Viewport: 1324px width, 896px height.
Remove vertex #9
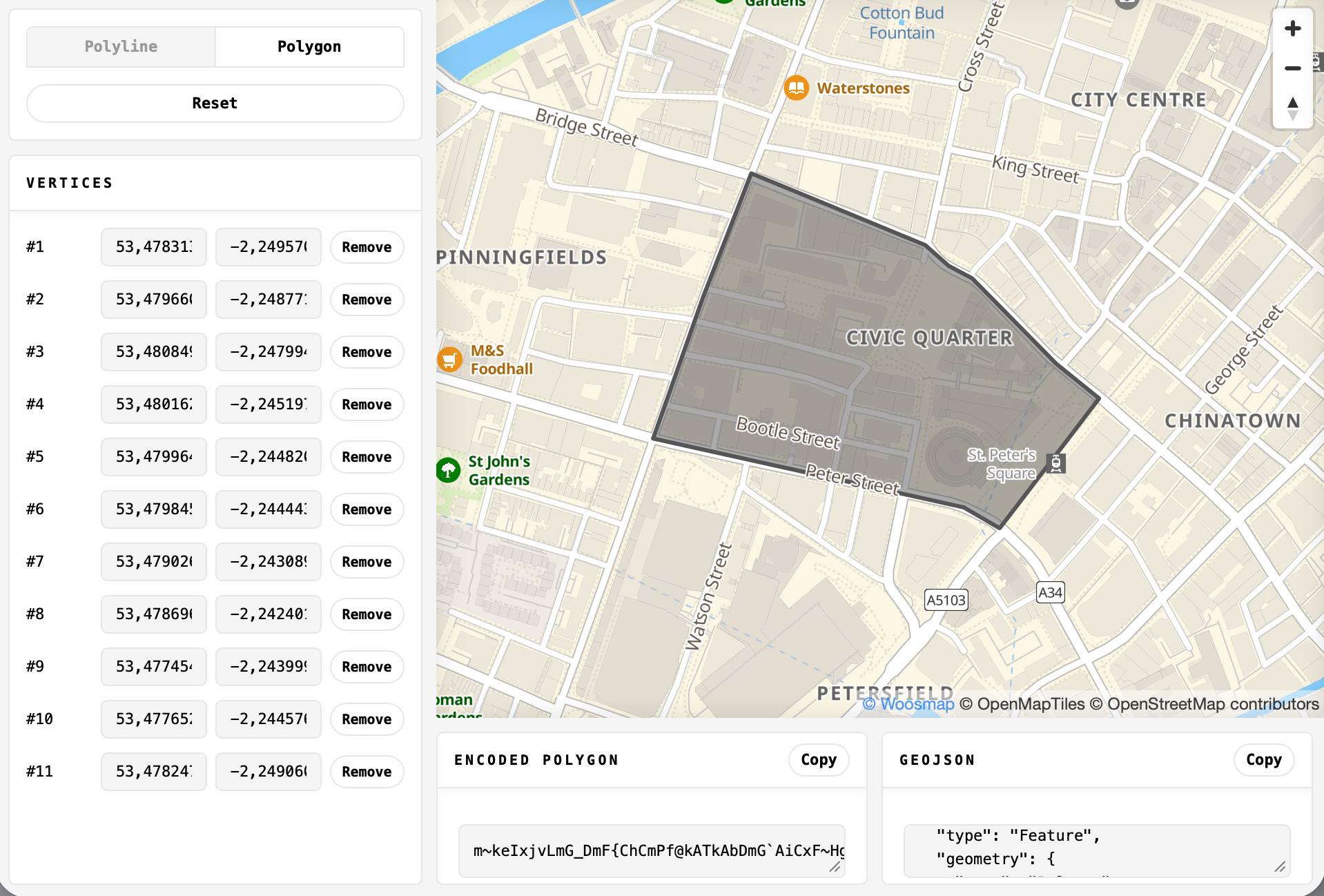[367, 667]
